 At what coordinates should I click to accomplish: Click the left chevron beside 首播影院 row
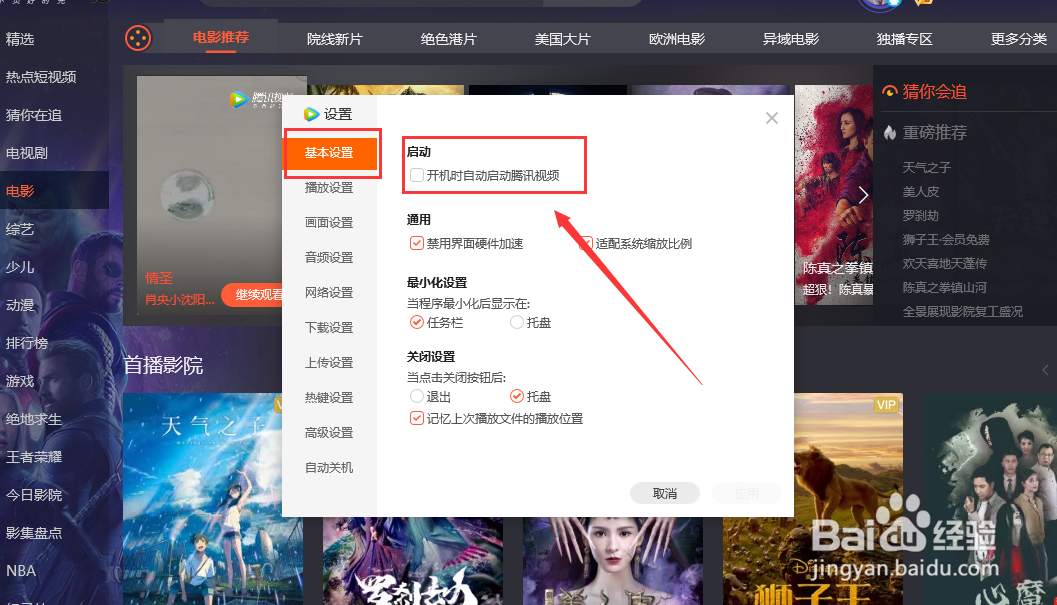1046,370
